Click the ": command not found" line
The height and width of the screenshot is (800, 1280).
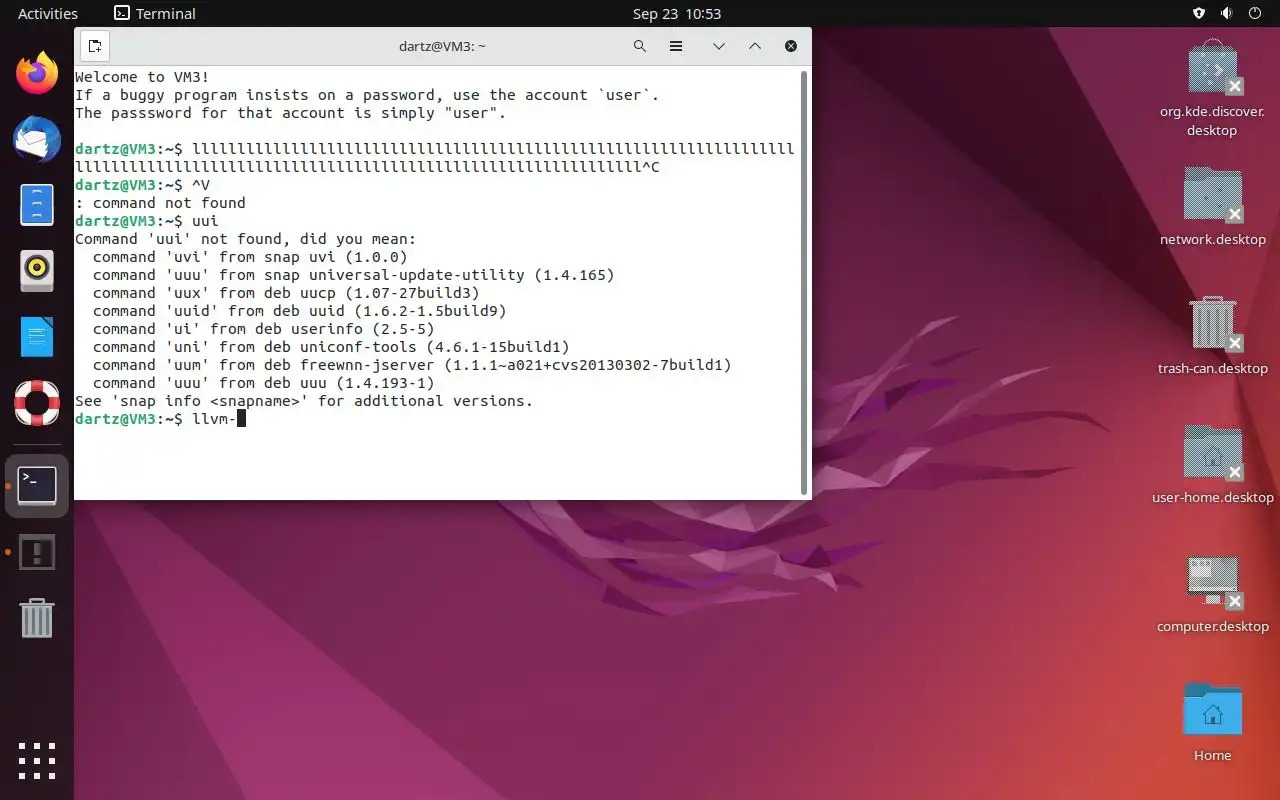coord(160,203)
